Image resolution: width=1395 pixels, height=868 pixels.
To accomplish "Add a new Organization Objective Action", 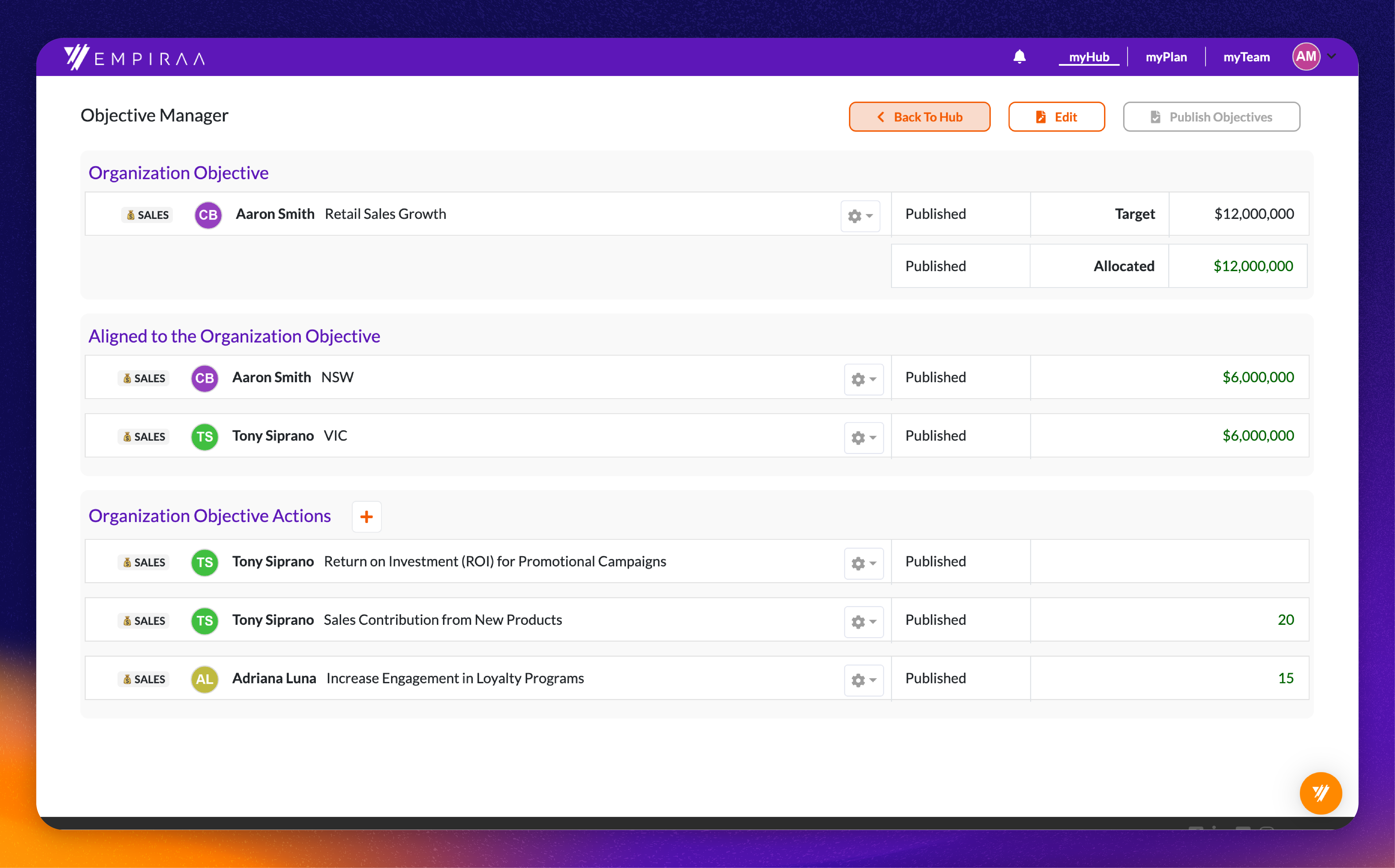I will [x=366, y=517].
